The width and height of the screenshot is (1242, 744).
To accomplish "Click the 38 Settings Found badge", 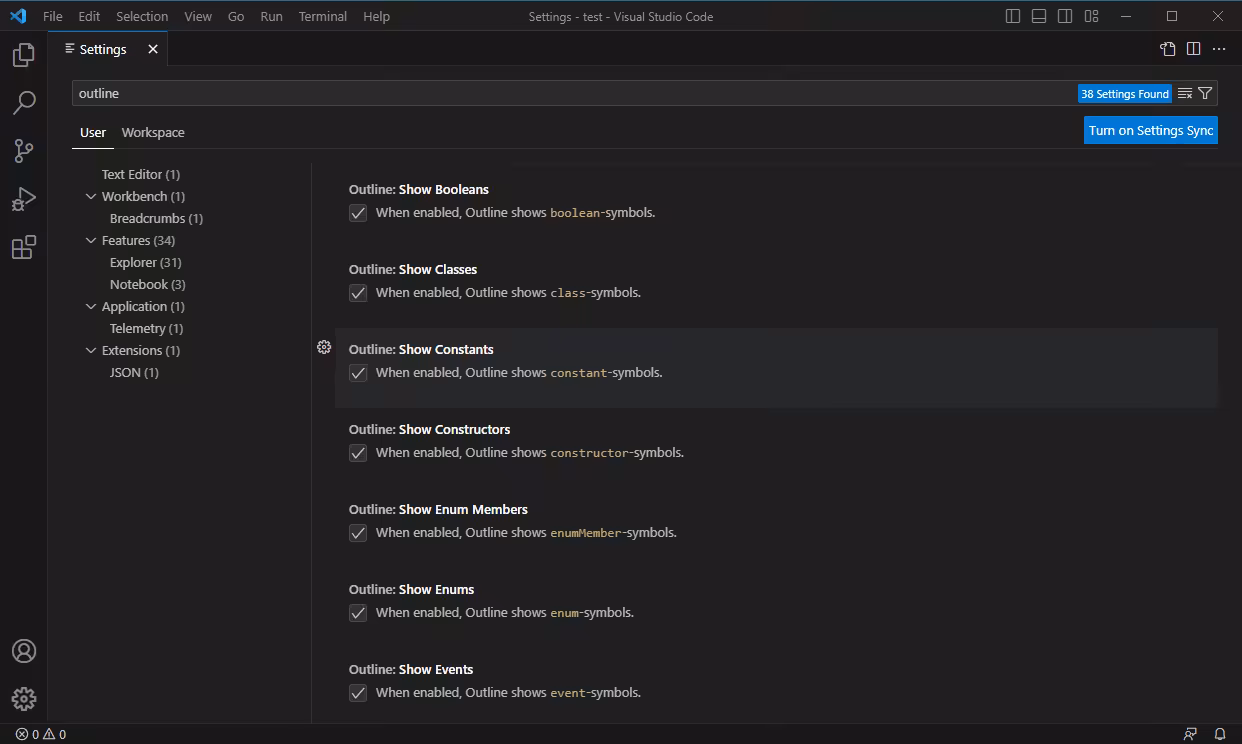I will 1125,93.
